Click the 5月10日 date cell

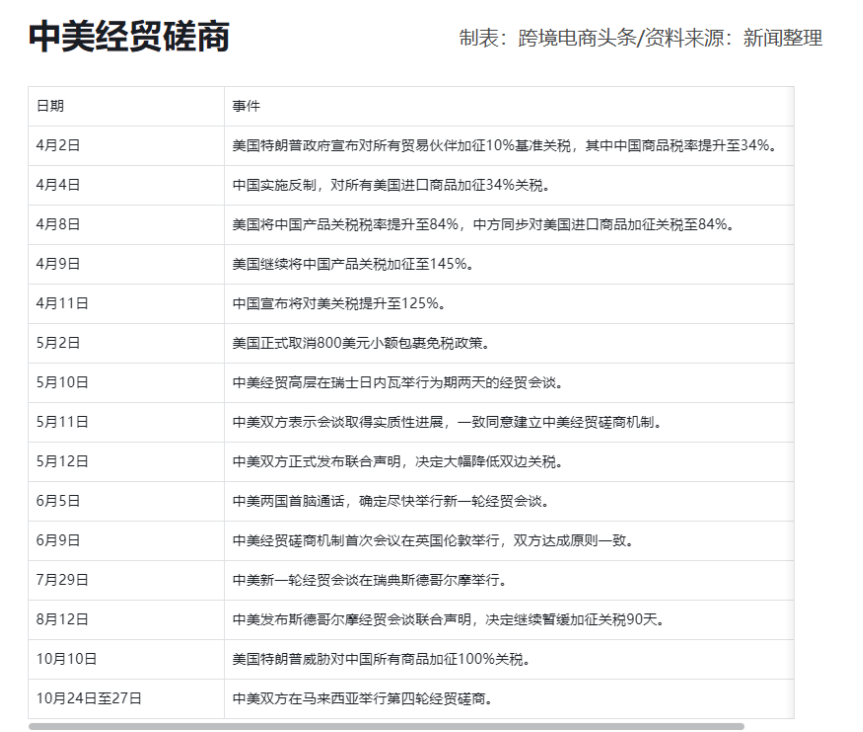(62, 382)
